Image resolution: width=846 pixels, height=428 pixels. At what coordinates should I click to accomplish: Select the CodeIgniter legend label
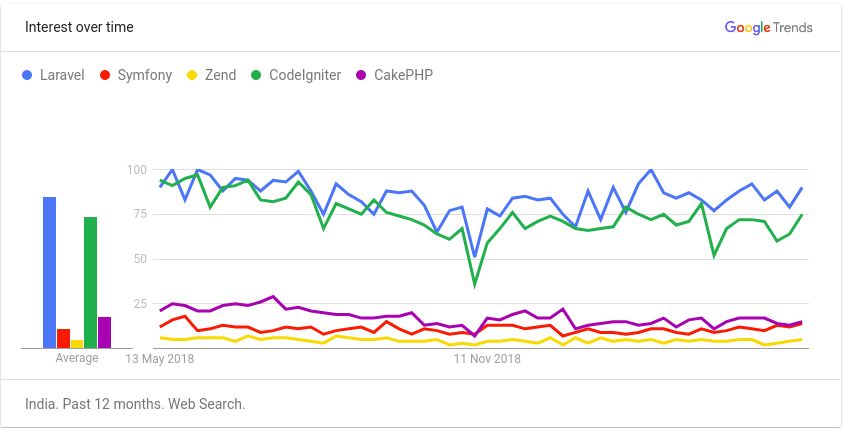tap(305, 76)
